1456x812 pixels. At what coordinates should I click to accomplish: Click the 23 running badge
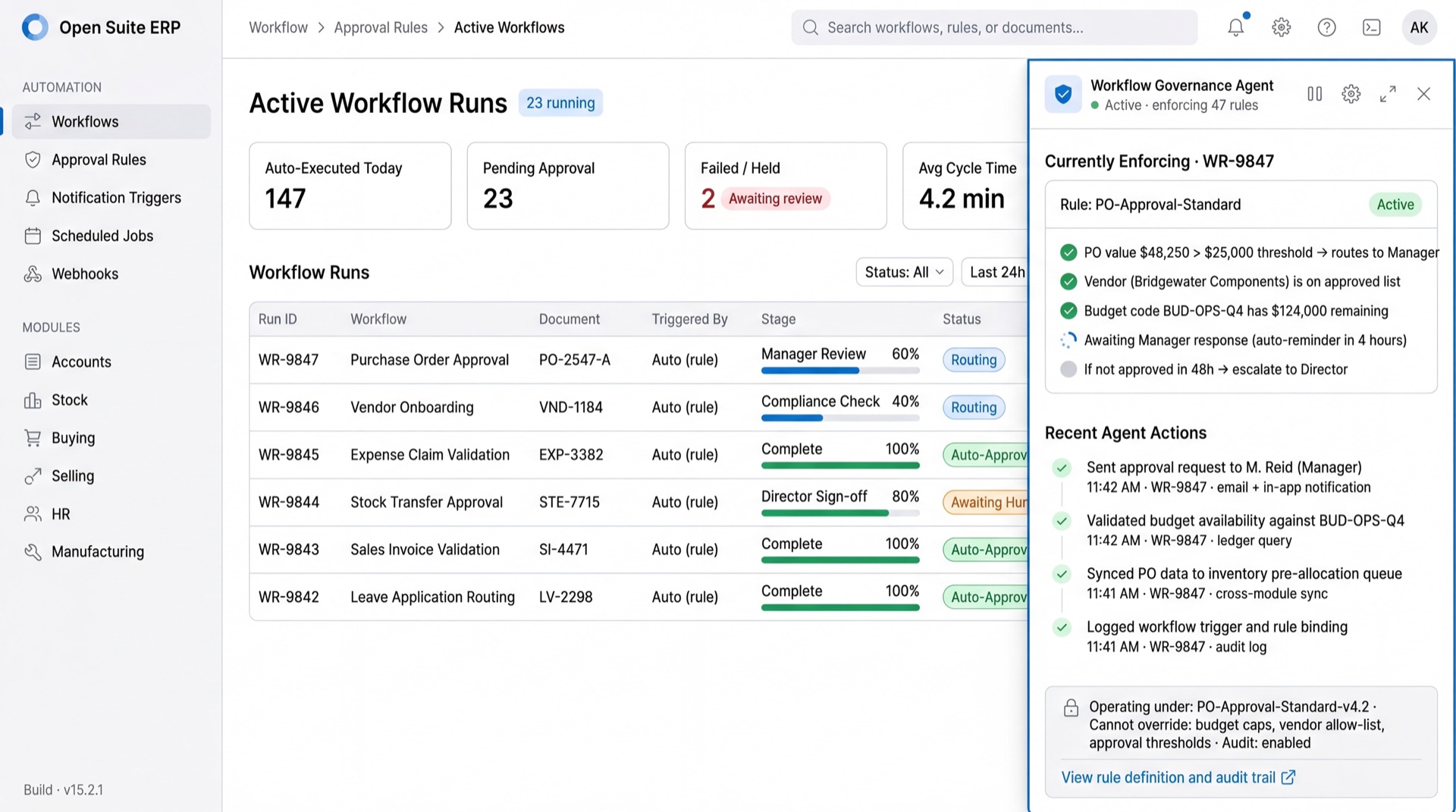click(x=560, y=102)
